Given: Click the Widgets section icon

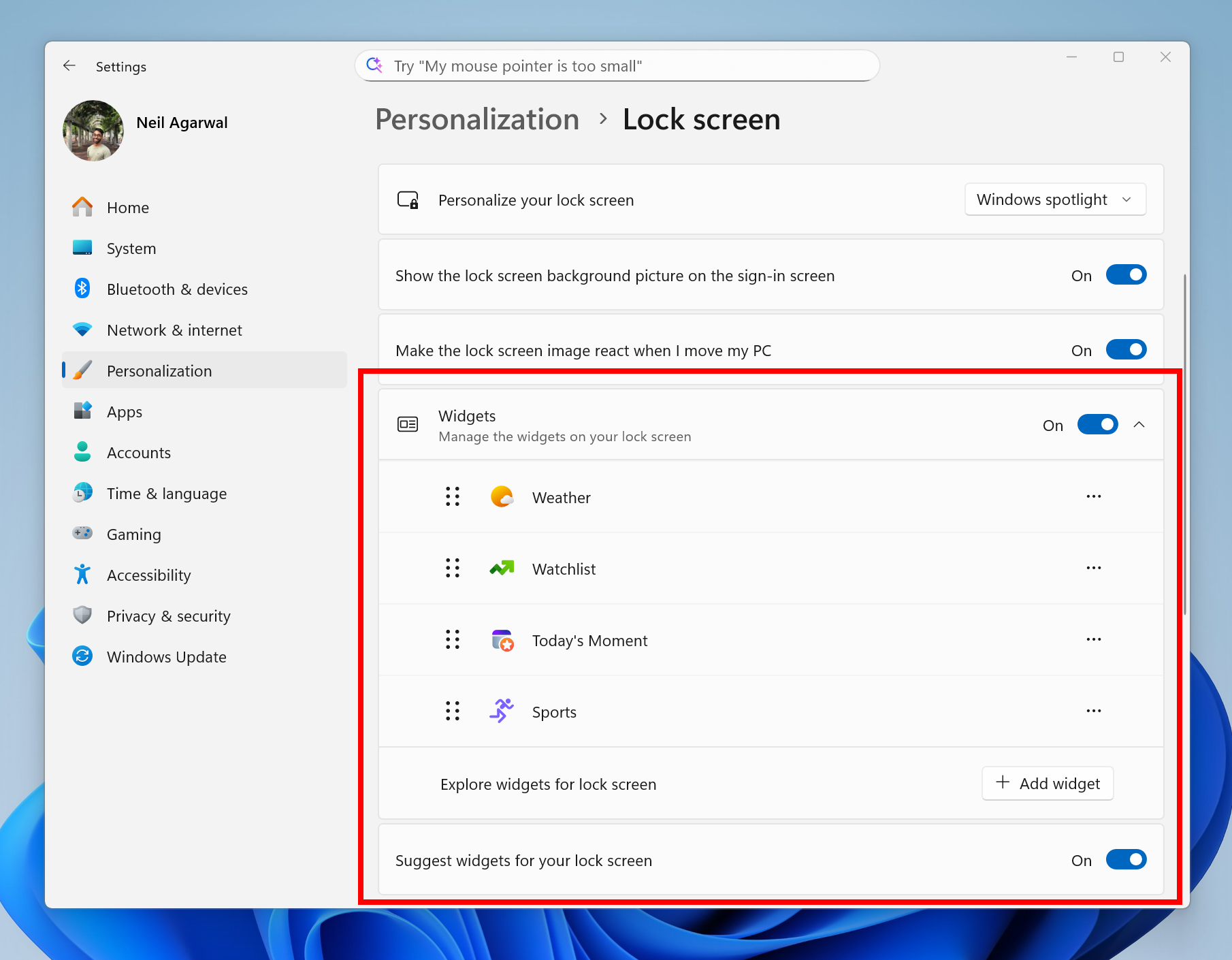Looking at the screenshot, I should [x=408, y=423].
